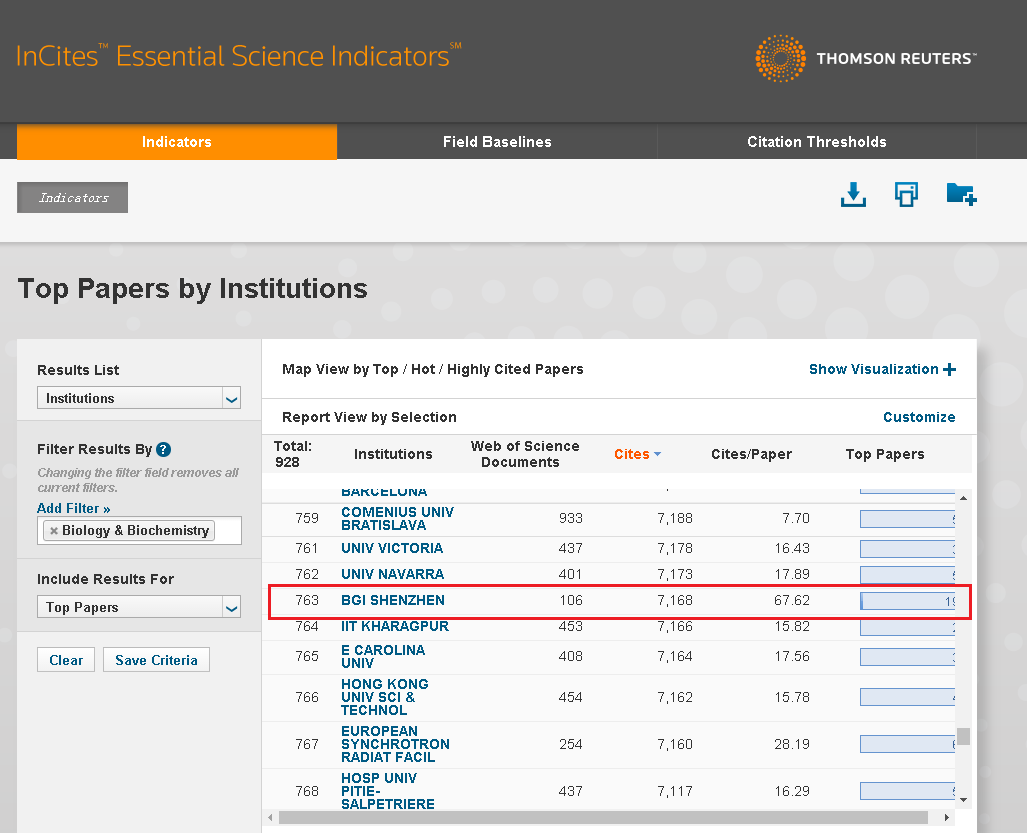Switch to the Field Baselines tab
1027x833 pixels.
click(497, 141)
